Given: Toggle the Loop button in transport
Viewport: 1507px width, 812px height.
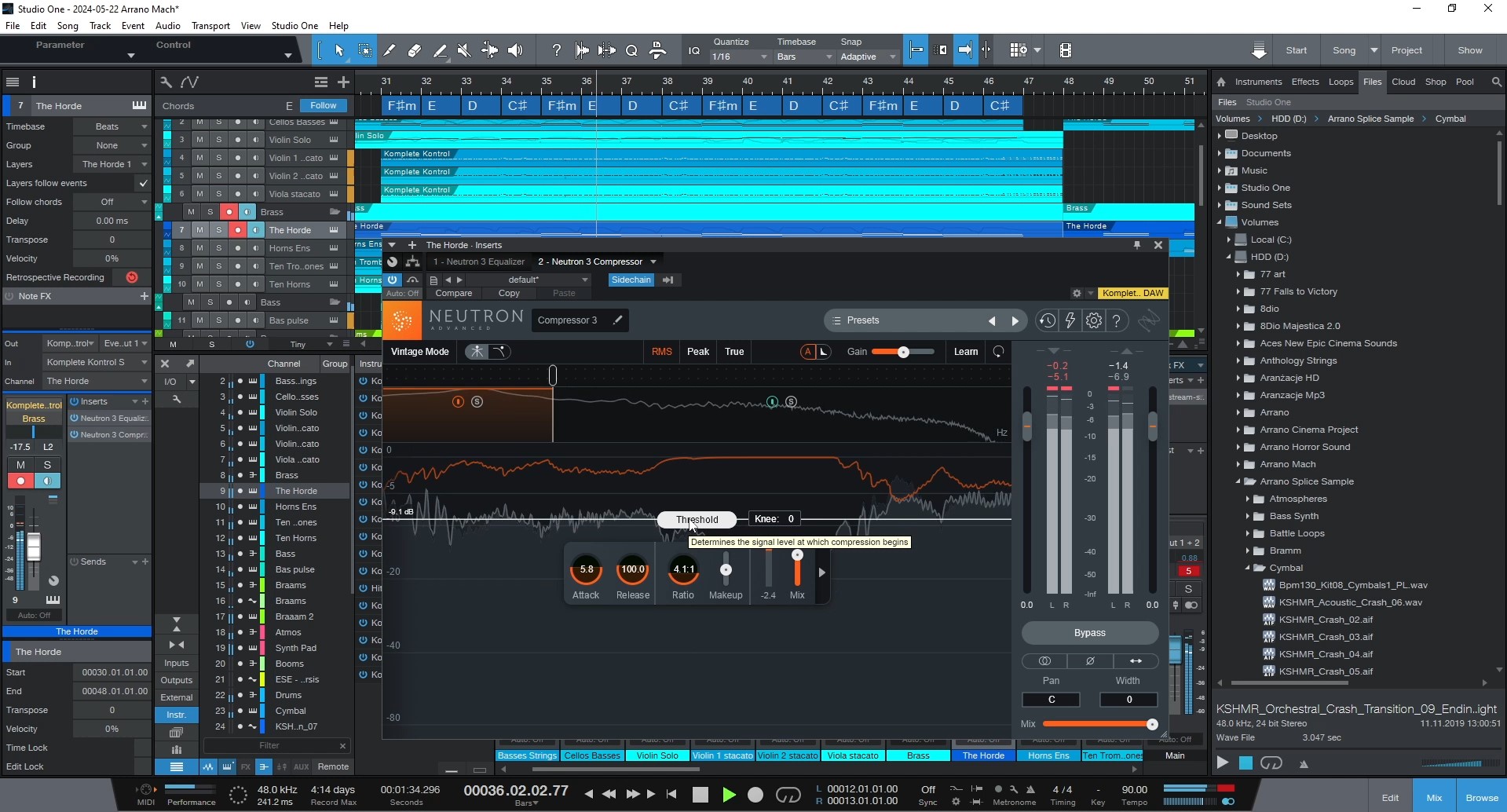Looking at the screenshot, I should pyautogui.click(x=788, y=795).
